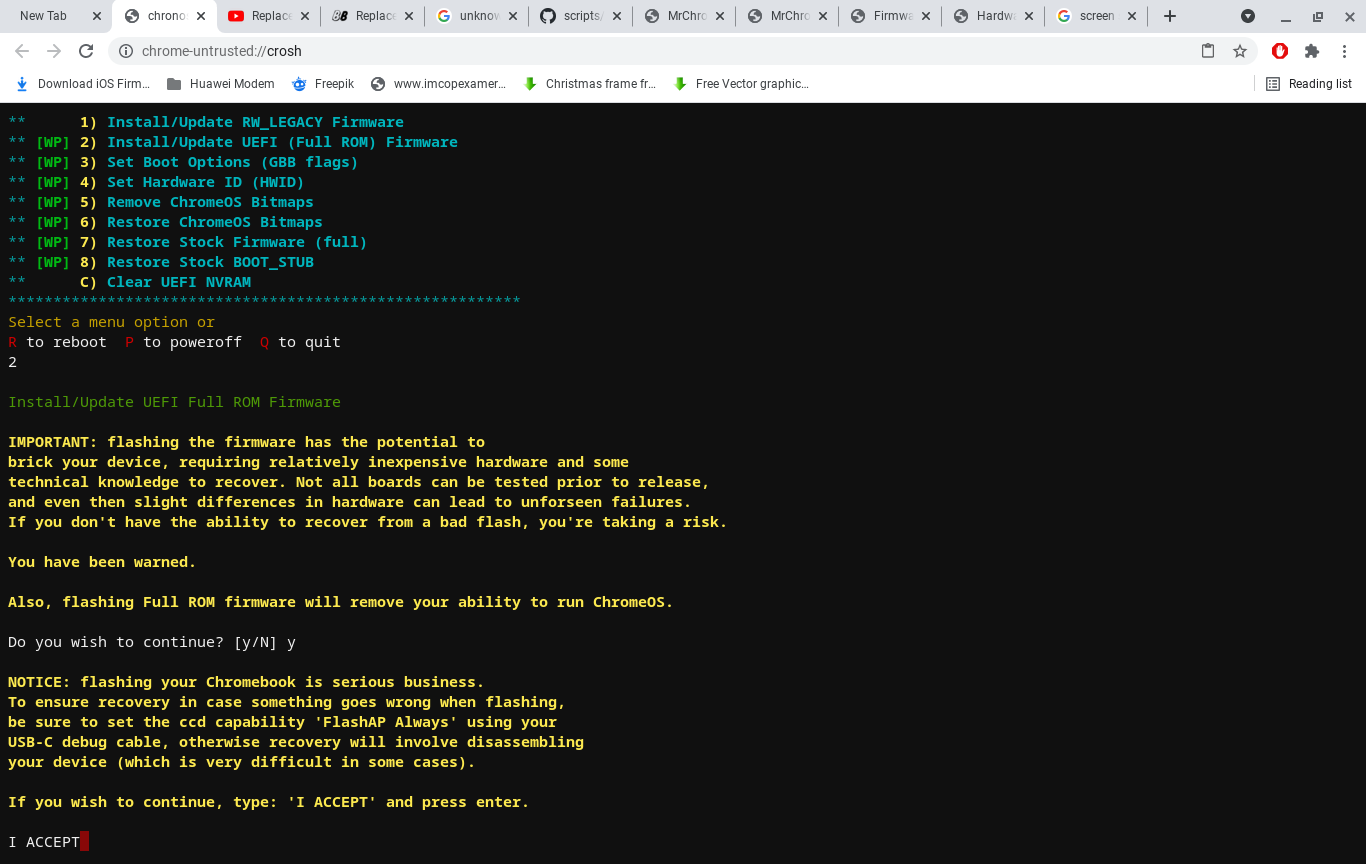The image size is (1366, 864).
Task: View site information icon in address bar
Action: (125, 51)
